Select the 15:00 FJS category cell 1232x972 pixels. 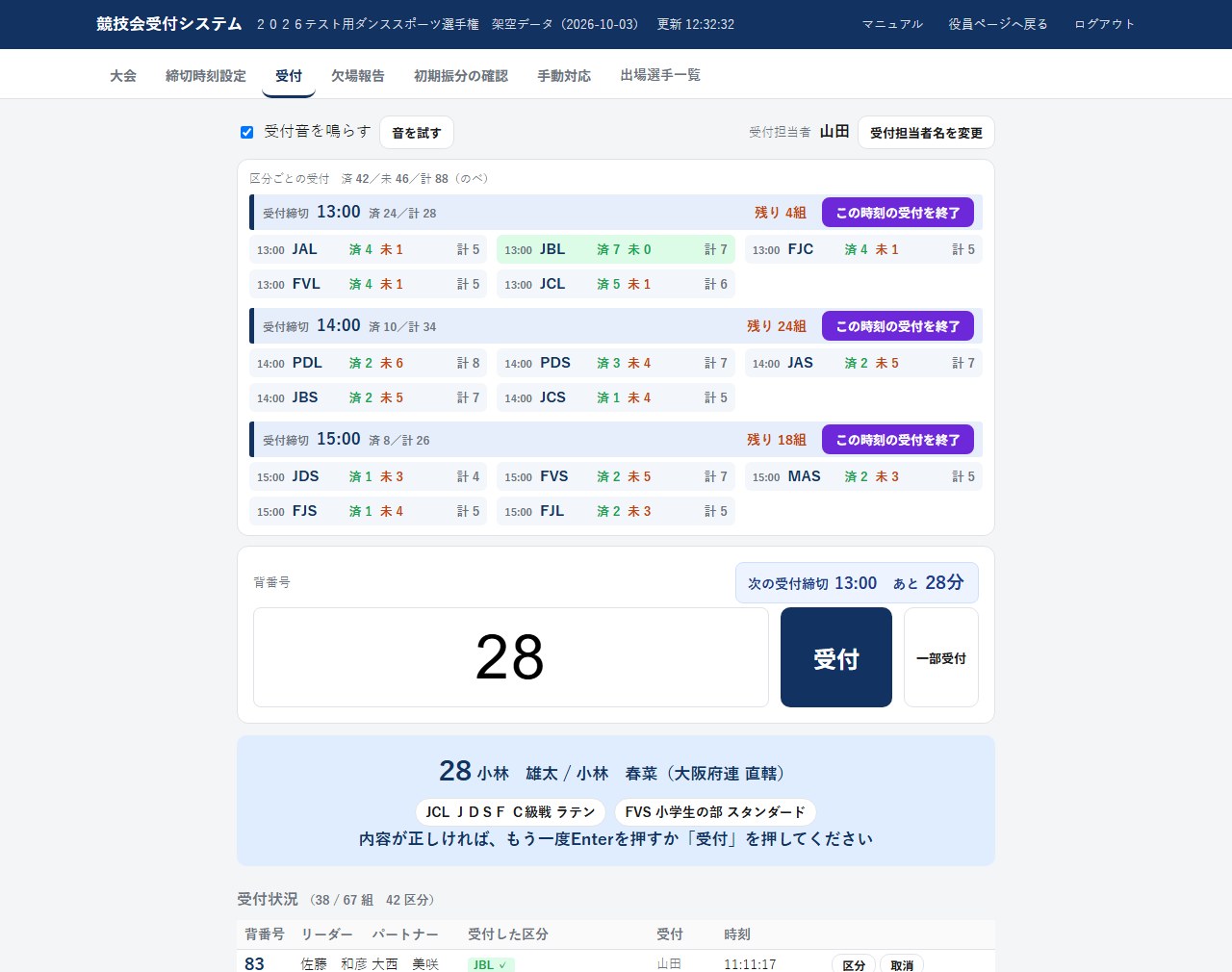point(369,511)
